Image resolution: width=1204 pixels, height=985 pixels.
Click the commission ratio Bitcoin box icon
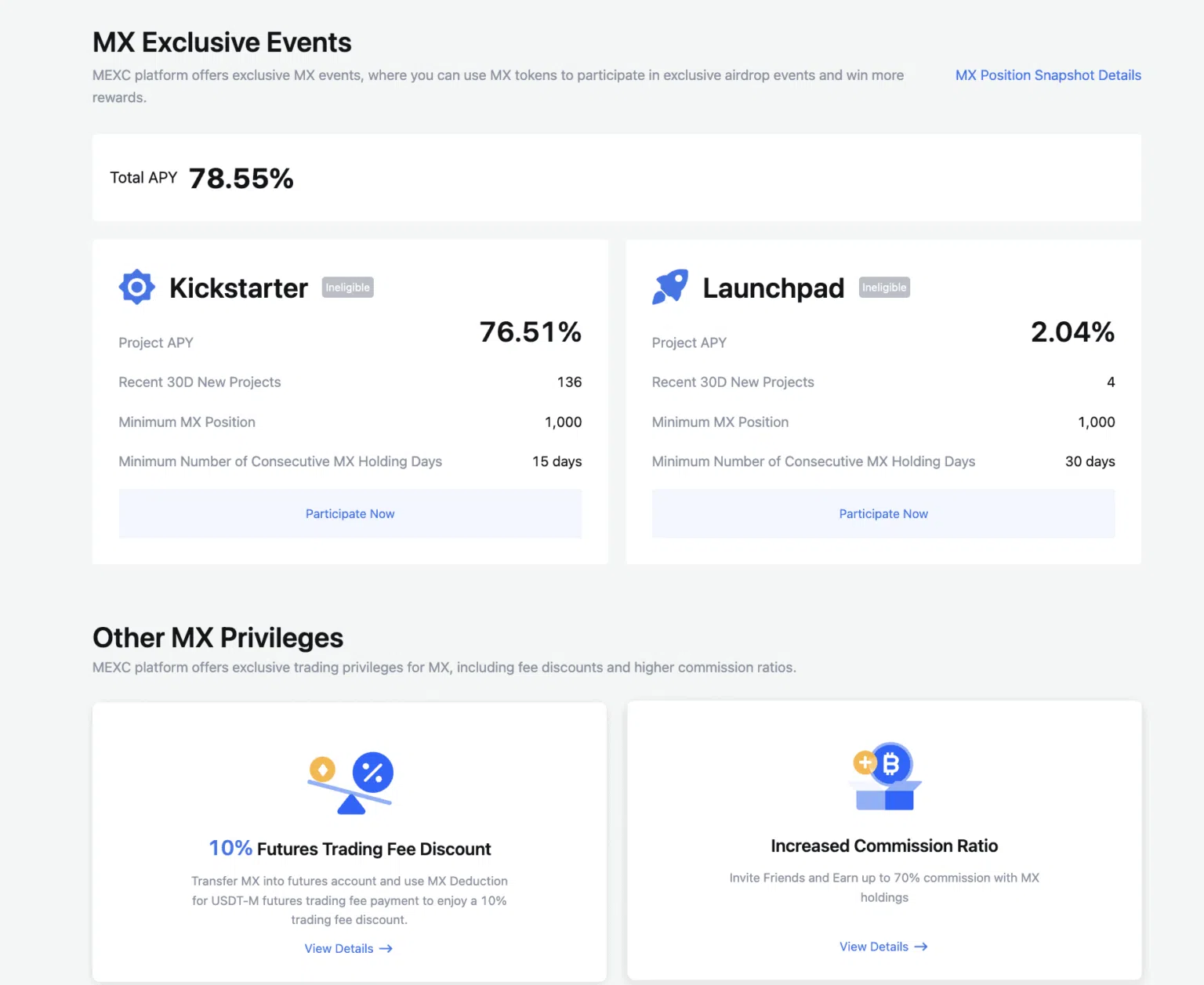[885, 777]
